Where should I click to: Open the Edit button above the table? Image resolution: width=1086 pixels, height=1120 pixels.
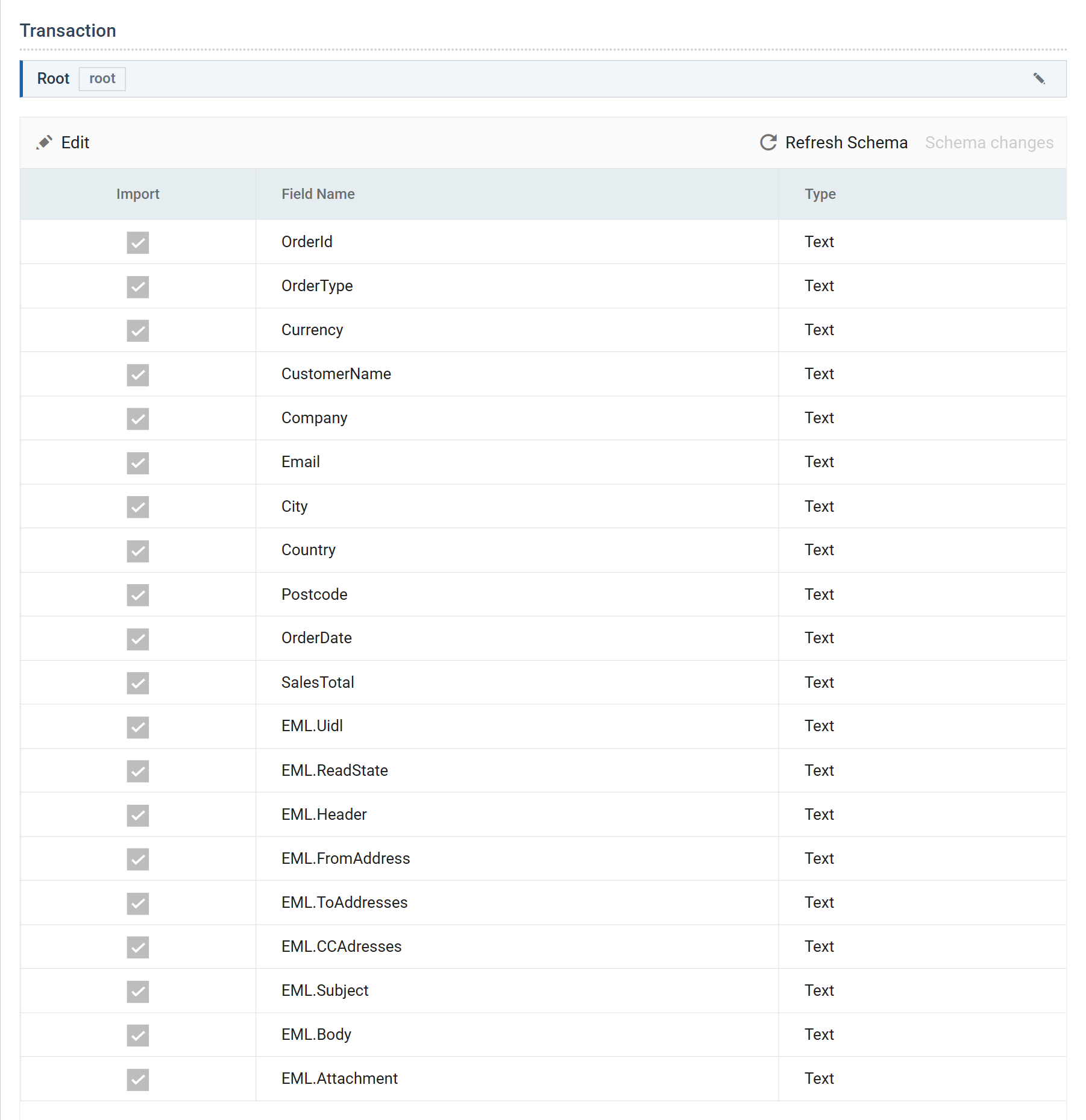click(63, 142)
